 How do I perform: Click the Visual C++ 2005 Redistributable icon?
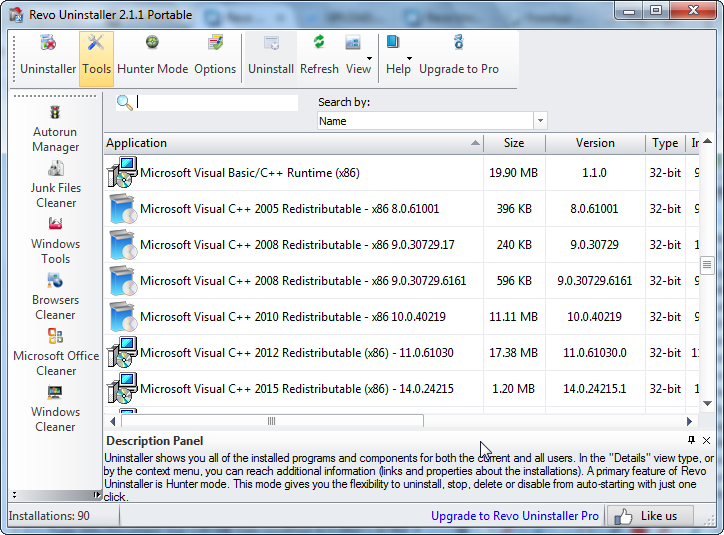(x=122, y=209)
